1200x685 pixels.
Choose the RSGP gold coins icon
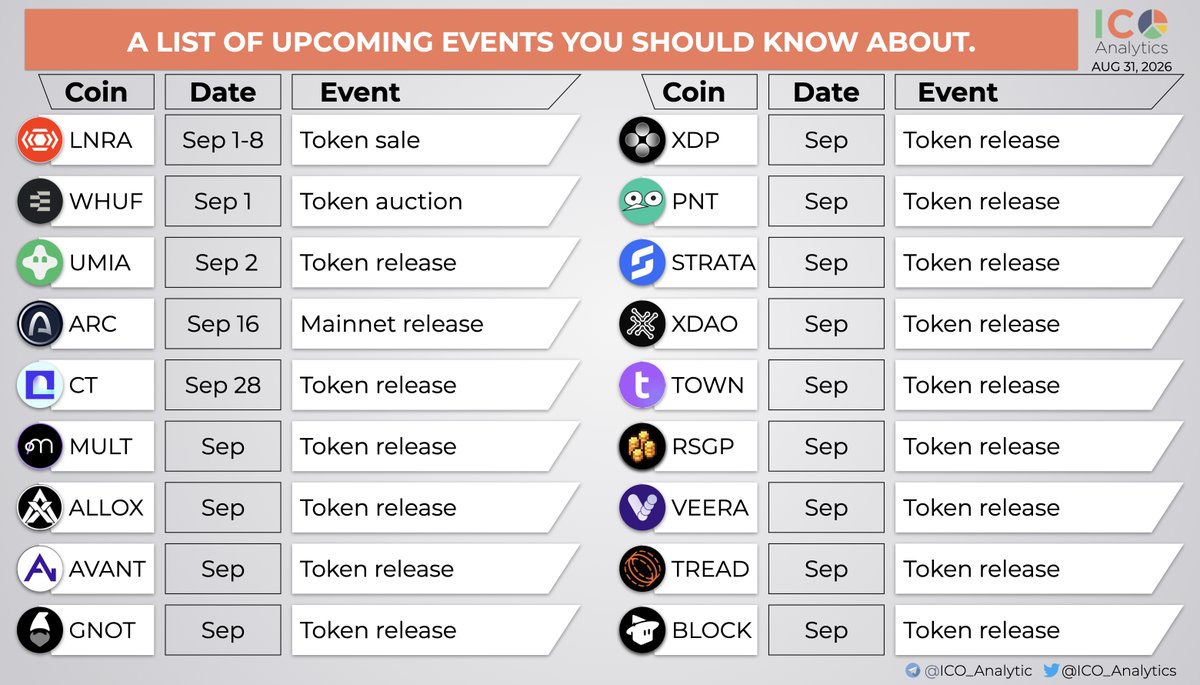641,447
